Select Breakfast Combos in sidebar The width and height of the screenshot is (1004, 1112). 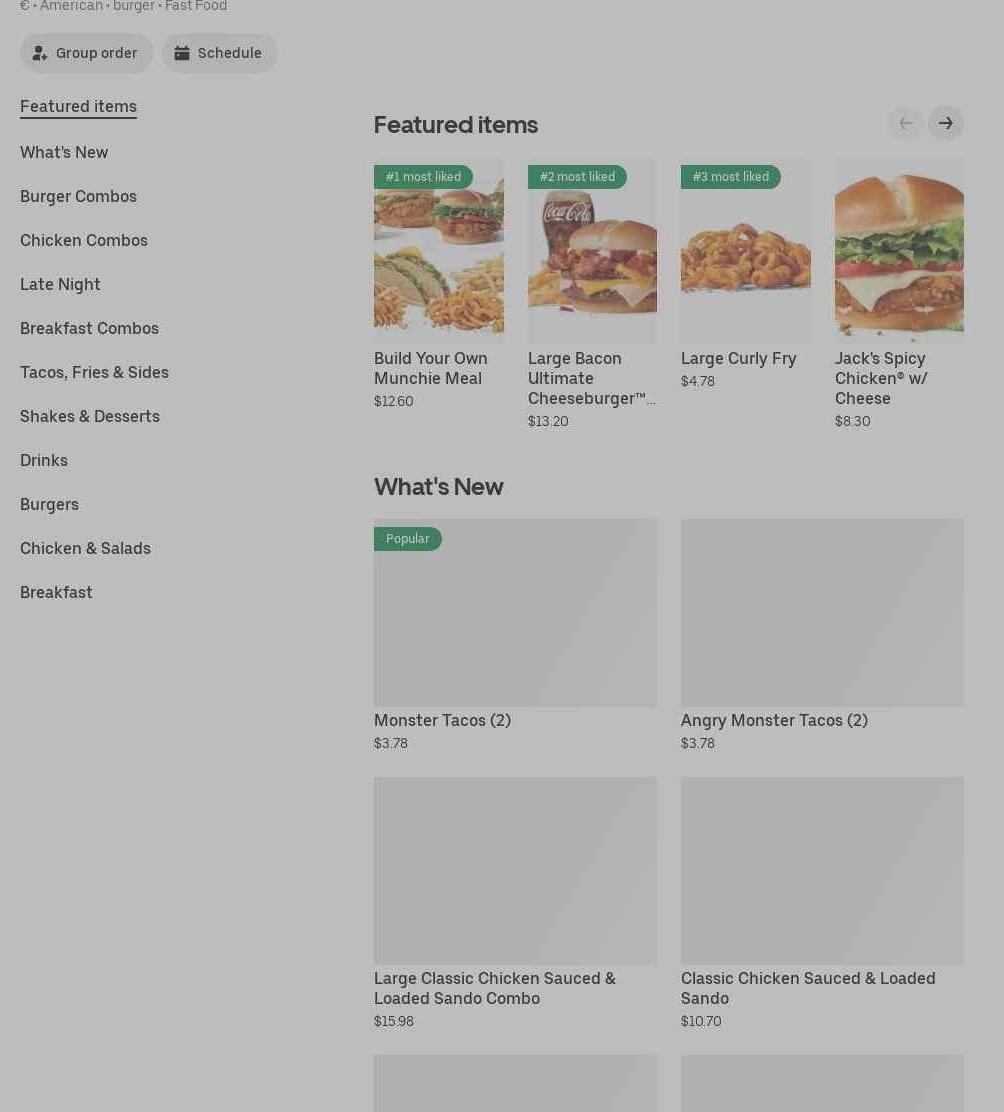89,328
